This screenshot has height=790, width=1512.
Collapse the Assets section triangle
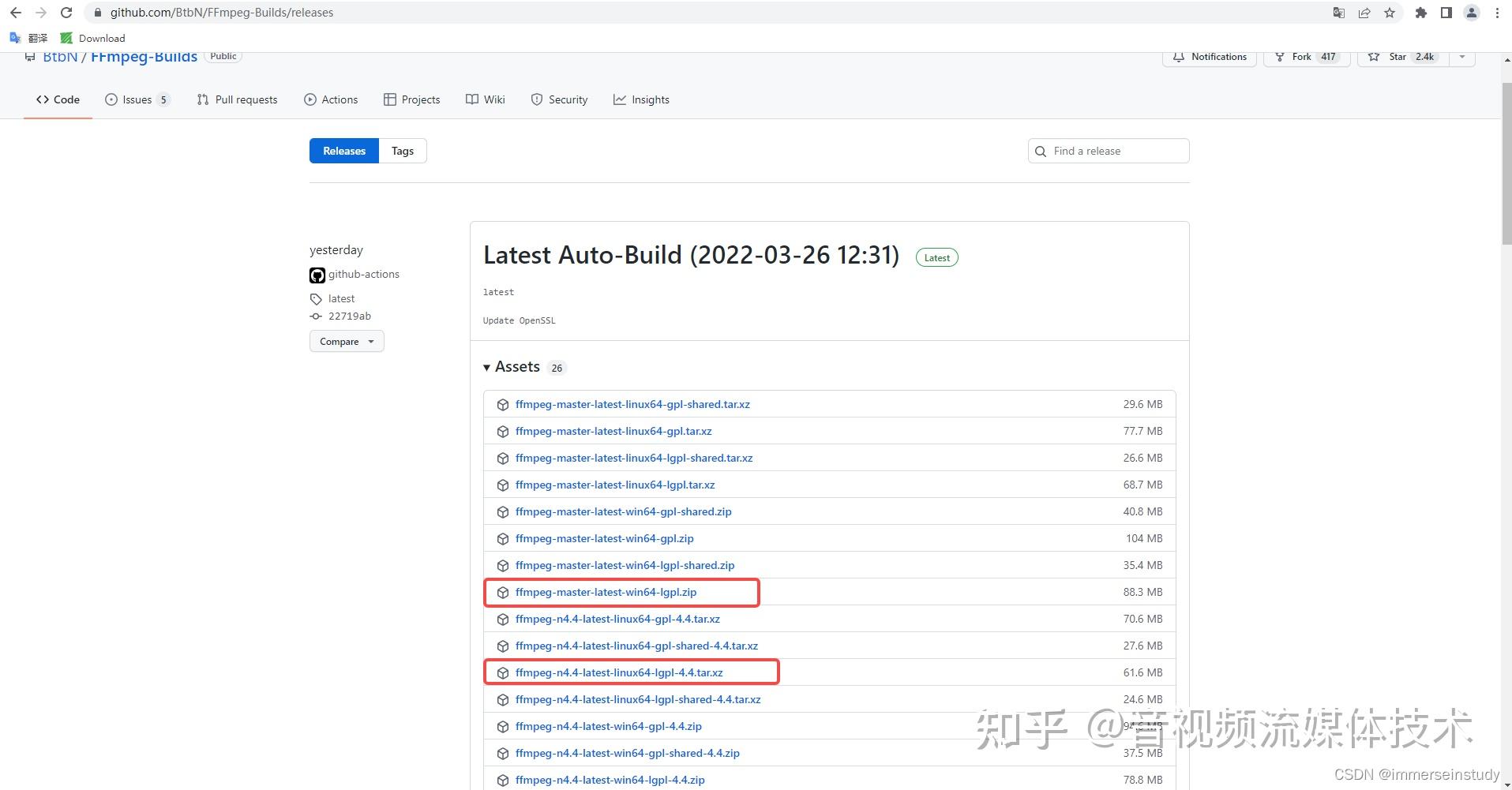[487, 368]
